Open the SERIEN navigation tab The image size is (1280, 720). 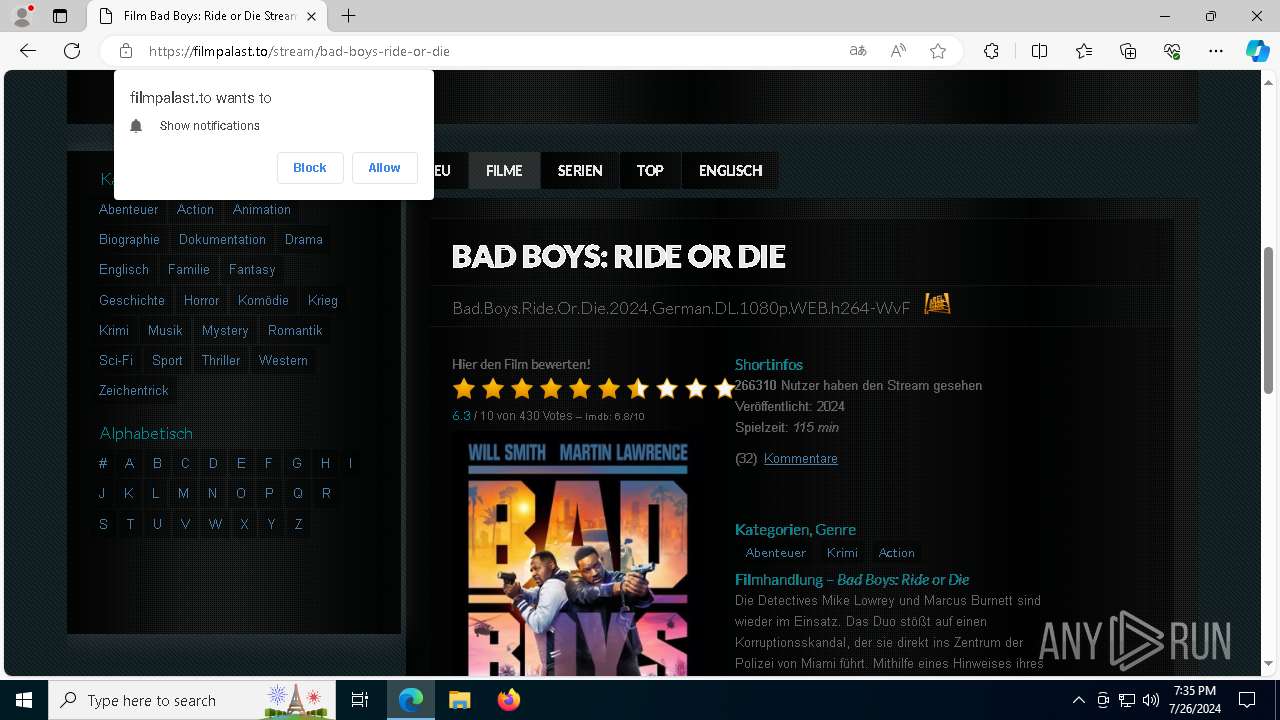(x=580, y=171)
